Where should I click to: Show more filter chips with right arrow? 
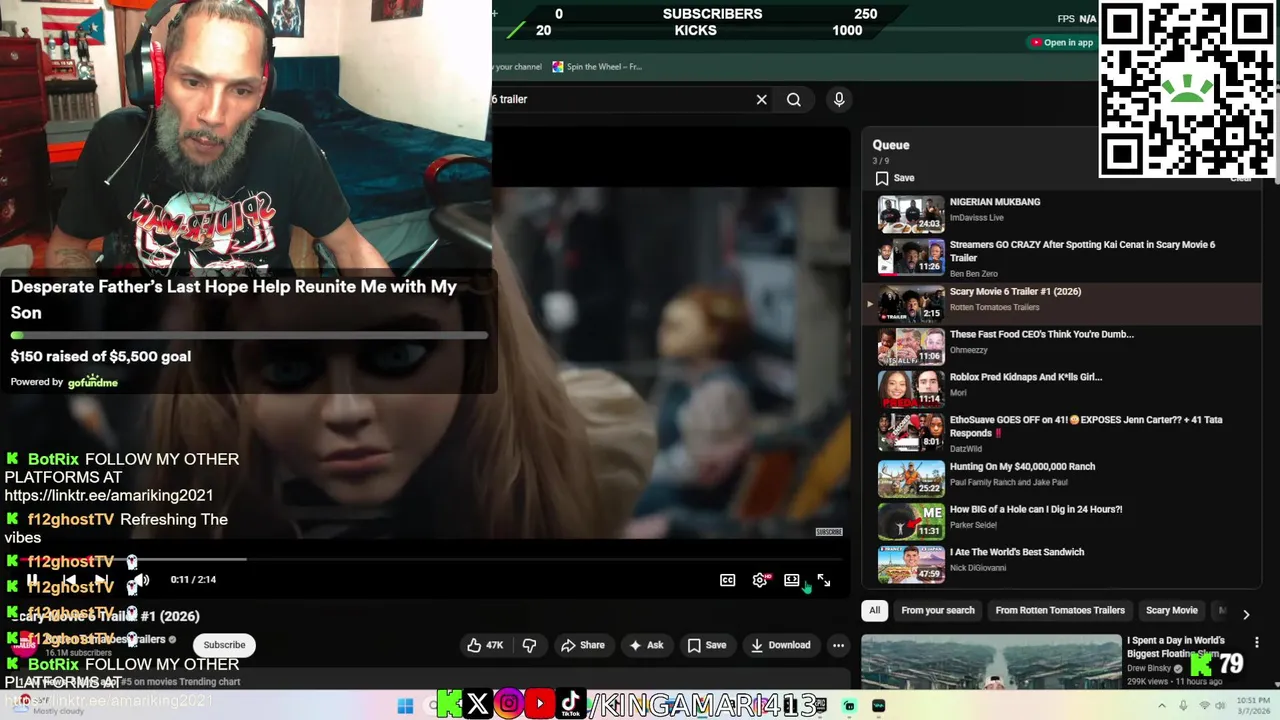1246,614
